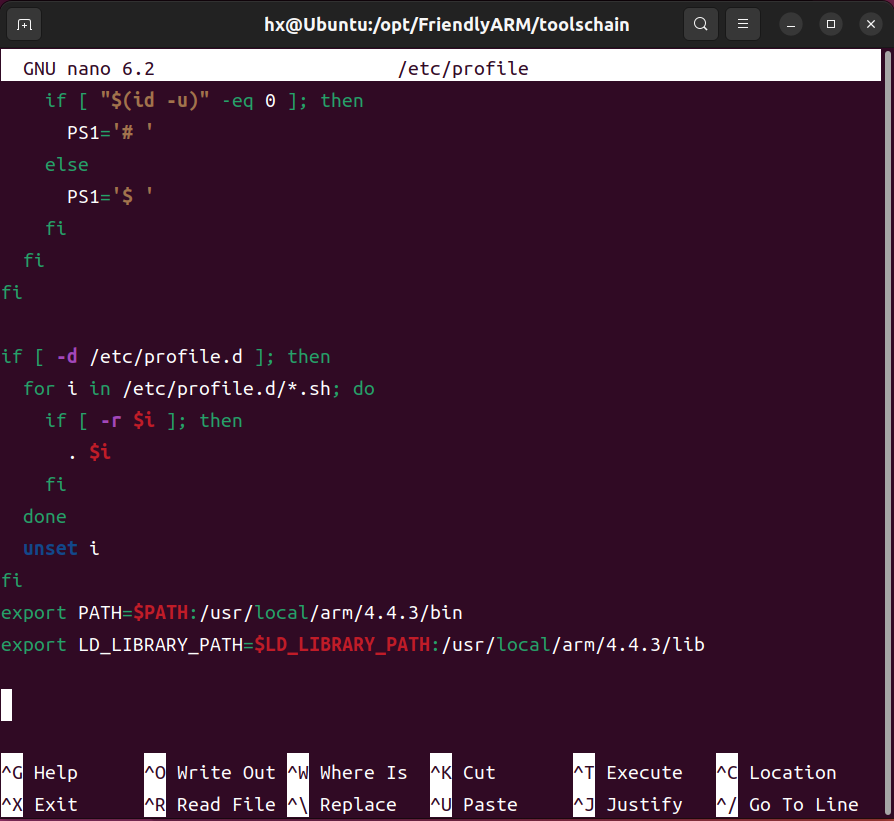Click the ^G Help shortcut

point(40,773)
